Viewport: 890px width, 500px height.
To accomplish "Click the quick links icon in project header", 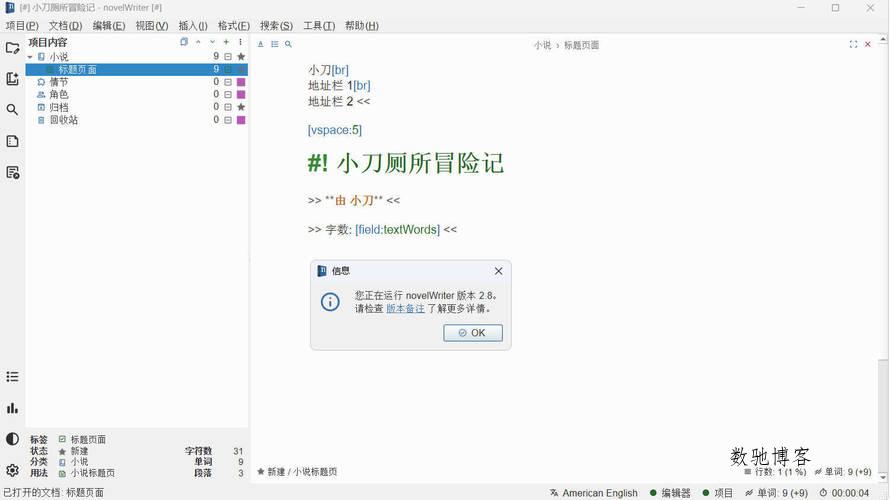I will coord(184,42).
